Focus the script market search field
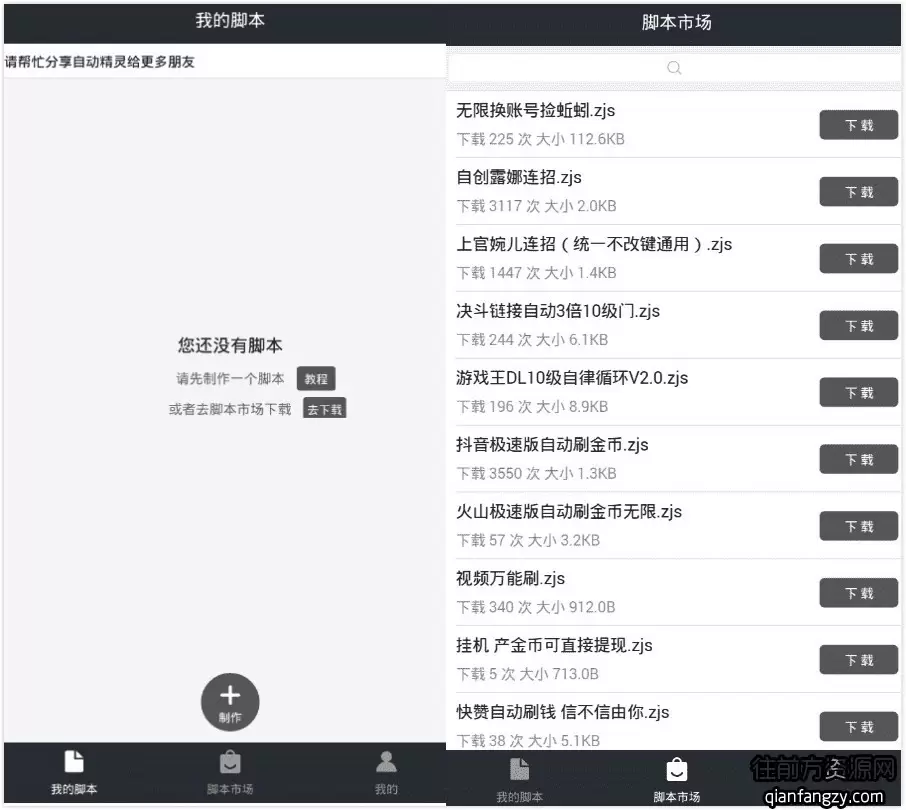906x810 pixels. (x=674, y=68)
